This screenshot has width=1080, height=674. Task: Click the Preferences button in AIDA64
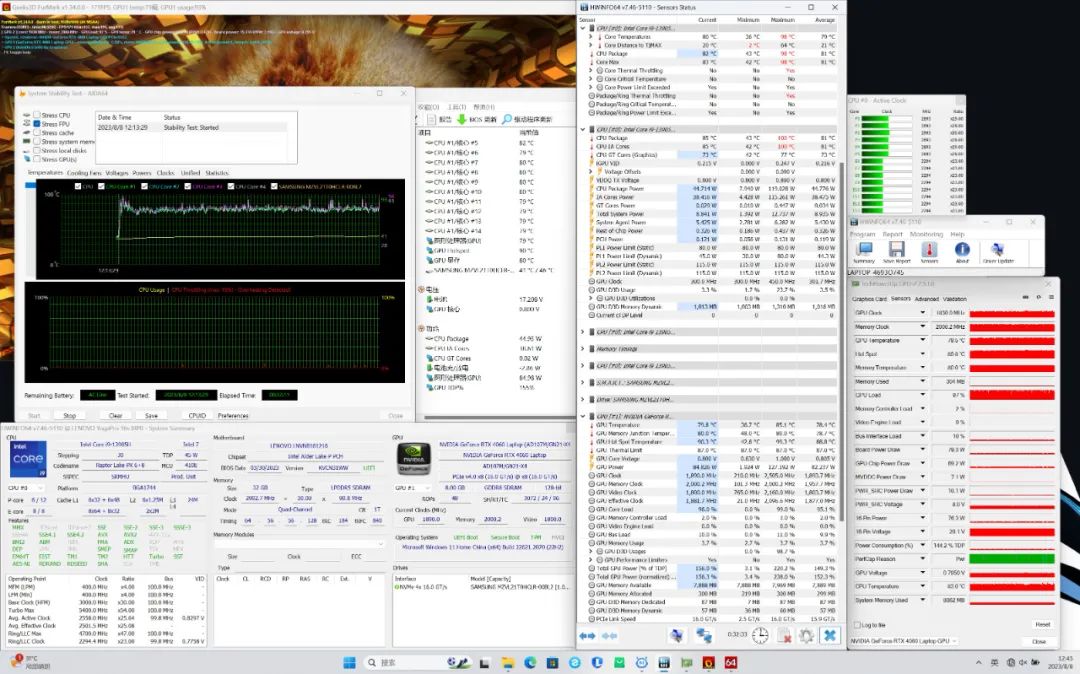tap(233, 415)
